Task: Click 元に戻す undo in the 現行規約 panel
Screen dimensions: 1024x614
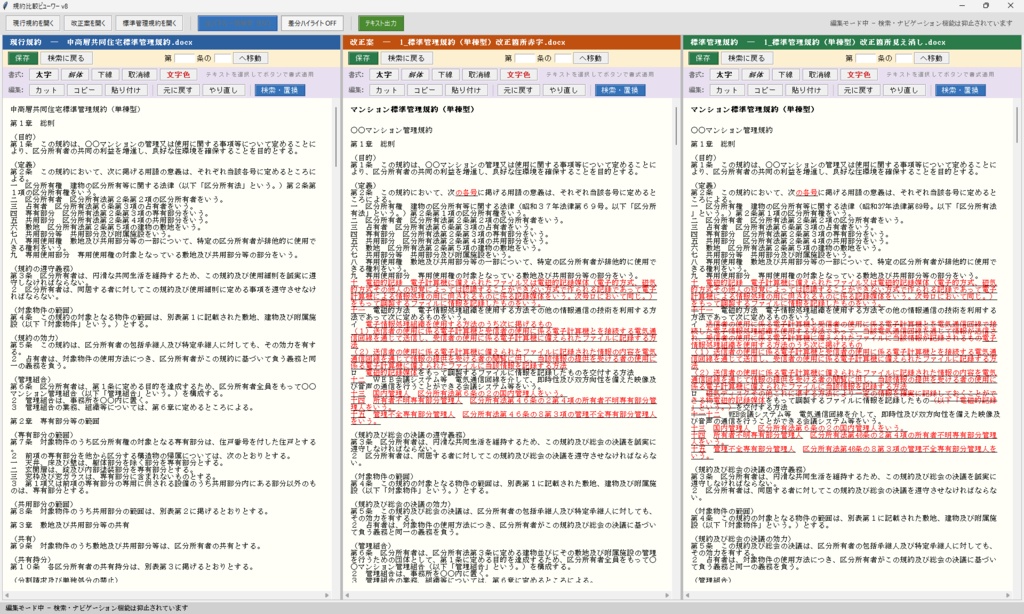Action: (178, 90)
